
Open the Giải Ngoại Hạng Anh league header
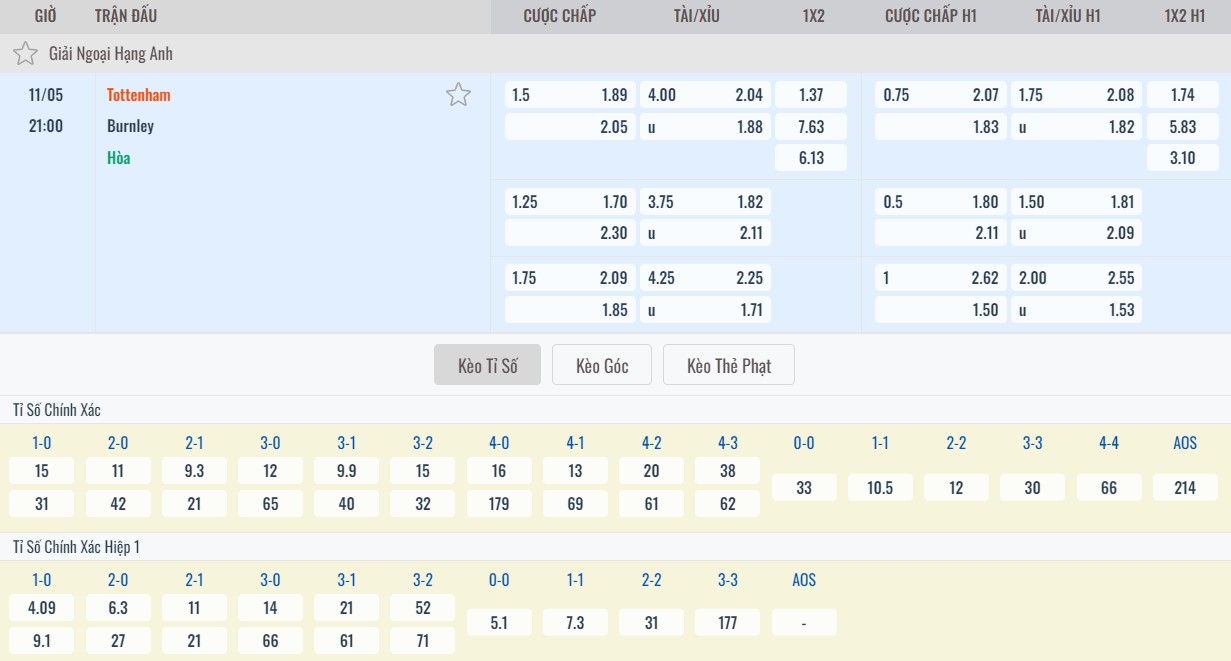[x=111, y=54]
